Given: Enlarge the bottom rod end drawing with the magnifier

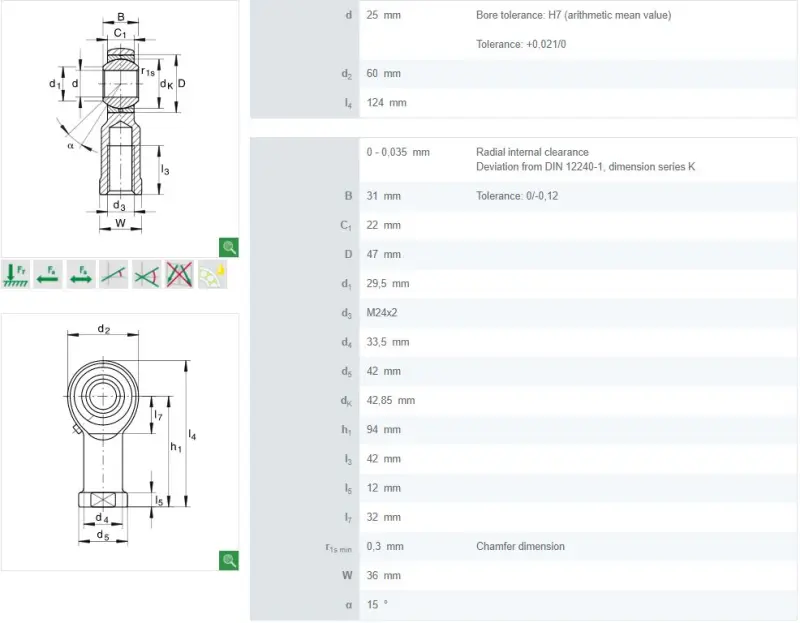Looking at the screenshot, I should coord(229,560).
